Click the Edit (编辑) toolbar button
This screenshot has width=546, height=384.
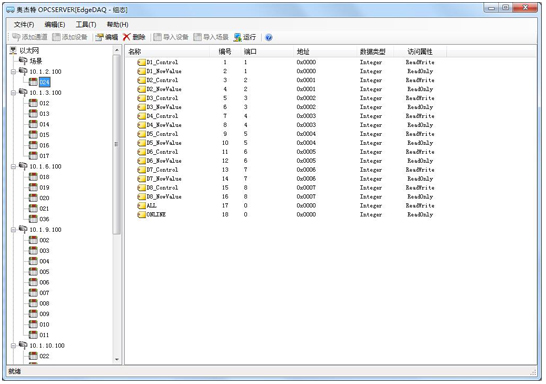(107, 37)
